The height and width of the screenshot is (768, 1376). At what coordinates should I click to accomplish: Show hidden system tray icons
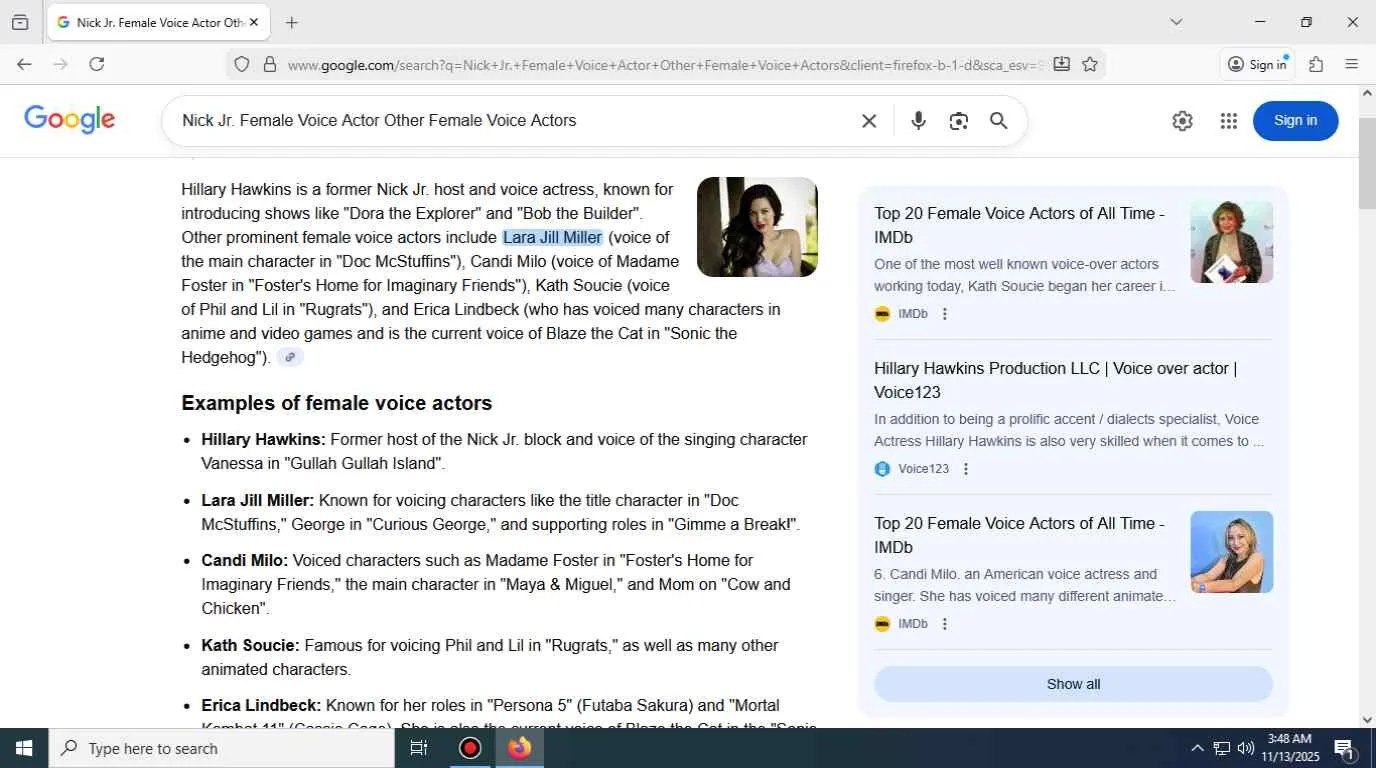click(1197, 748)
